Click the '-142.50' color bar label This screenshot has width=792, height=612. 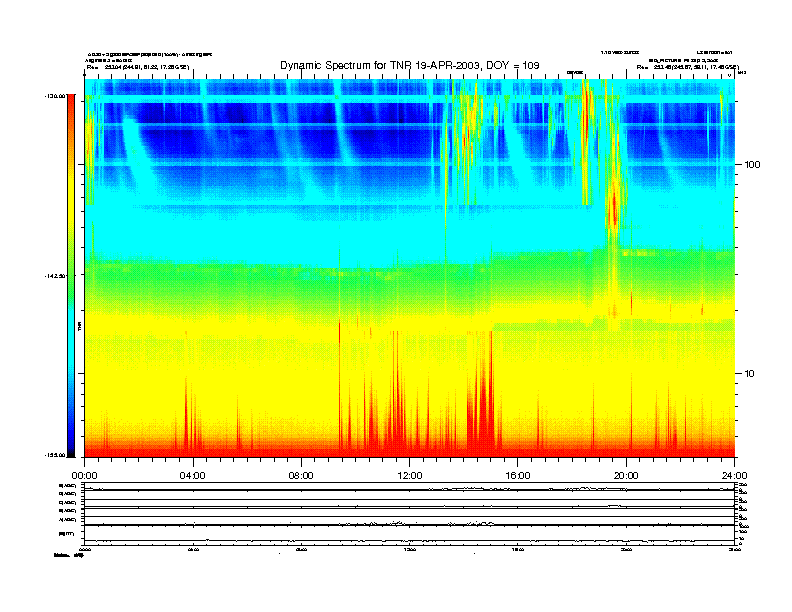55,276
